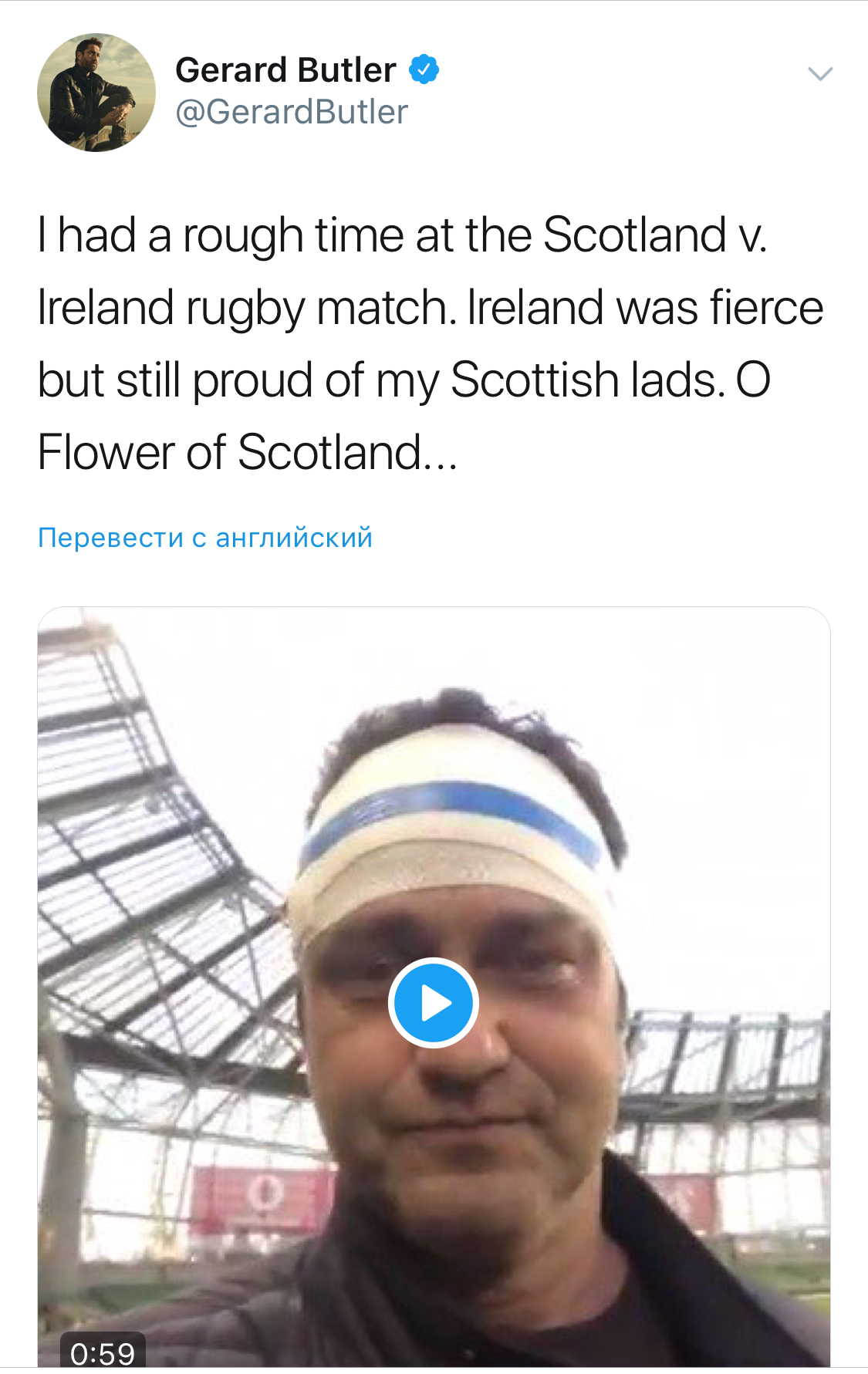Click the "Flower of Scotland..." text line
Image resolution: width=868 pixels, height=1374 pixels.
pyautogui.click(x=247, y=452)
